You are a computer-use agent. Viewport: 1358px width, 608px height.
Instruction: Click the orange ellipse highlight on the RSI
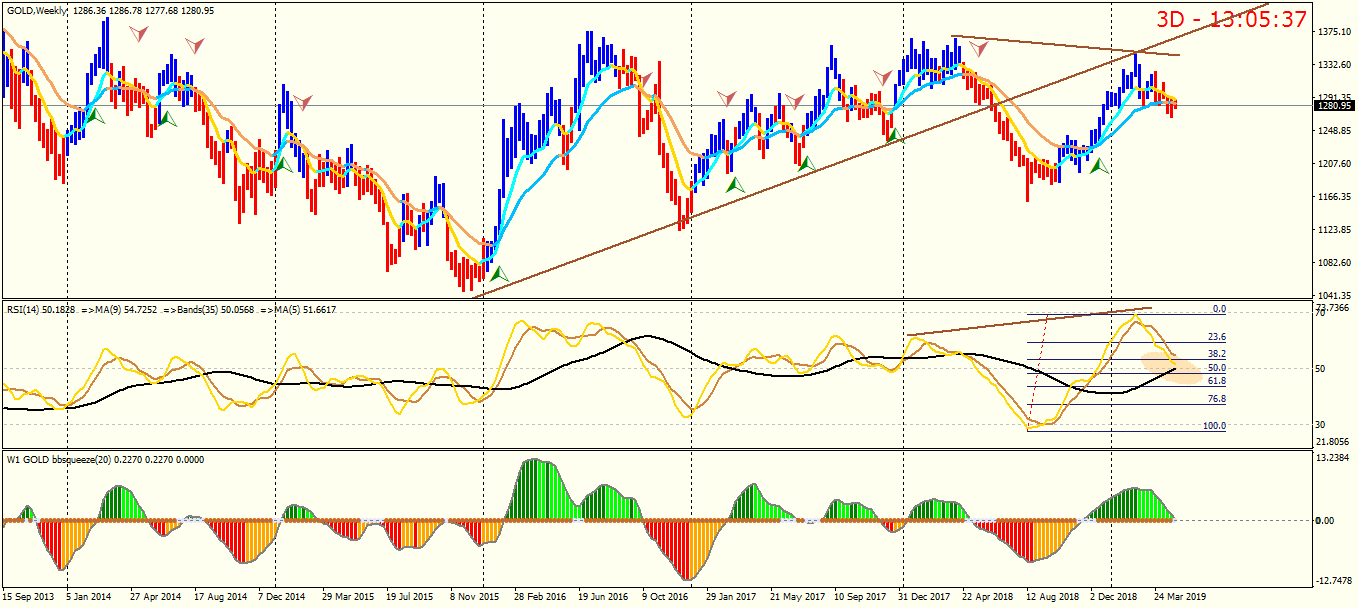coord(1171,368)
